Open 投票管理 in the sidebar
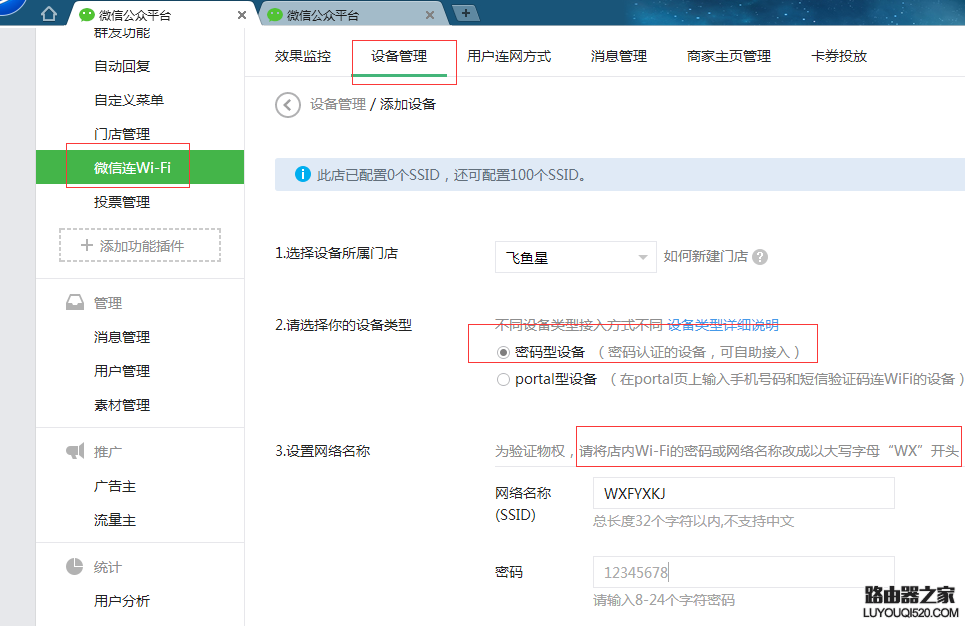This screenshot has height=626, width=965. pos(122,202)
